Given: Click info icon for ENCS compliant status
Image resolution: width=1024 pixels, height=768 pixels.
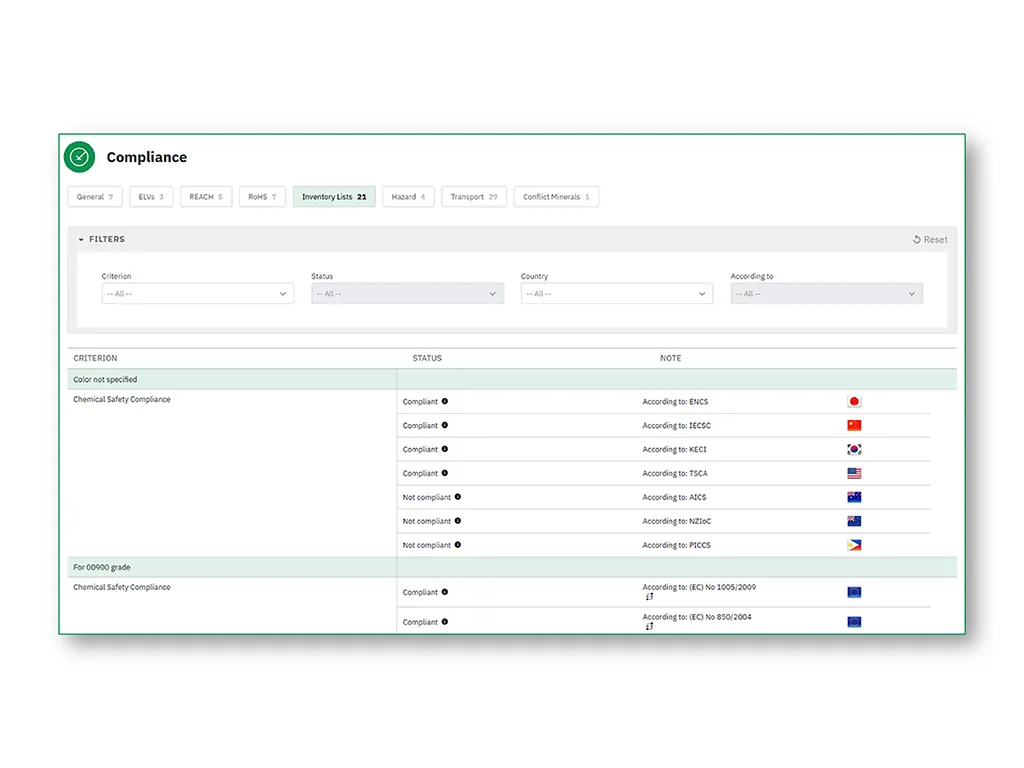Looking at the screenshot, I should pyautogui.click(x=445, y=401).
